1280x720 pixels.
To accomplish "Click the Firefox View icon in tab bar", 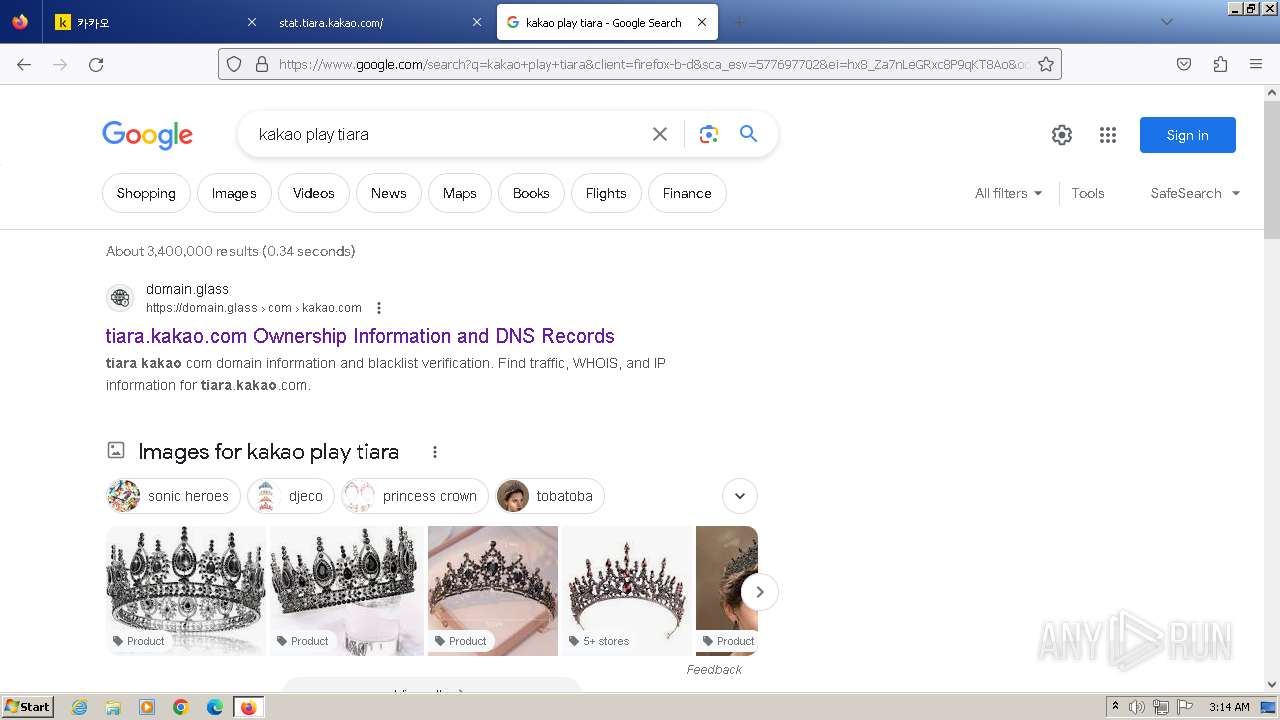I will tap(20, 22).
